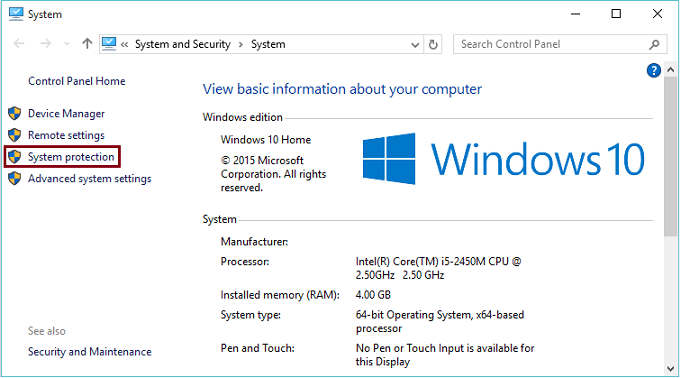Select the System breadcrumb item
The width and height of the screenshot is (681, 378).
pyautogui.click(x=268, y=44)
